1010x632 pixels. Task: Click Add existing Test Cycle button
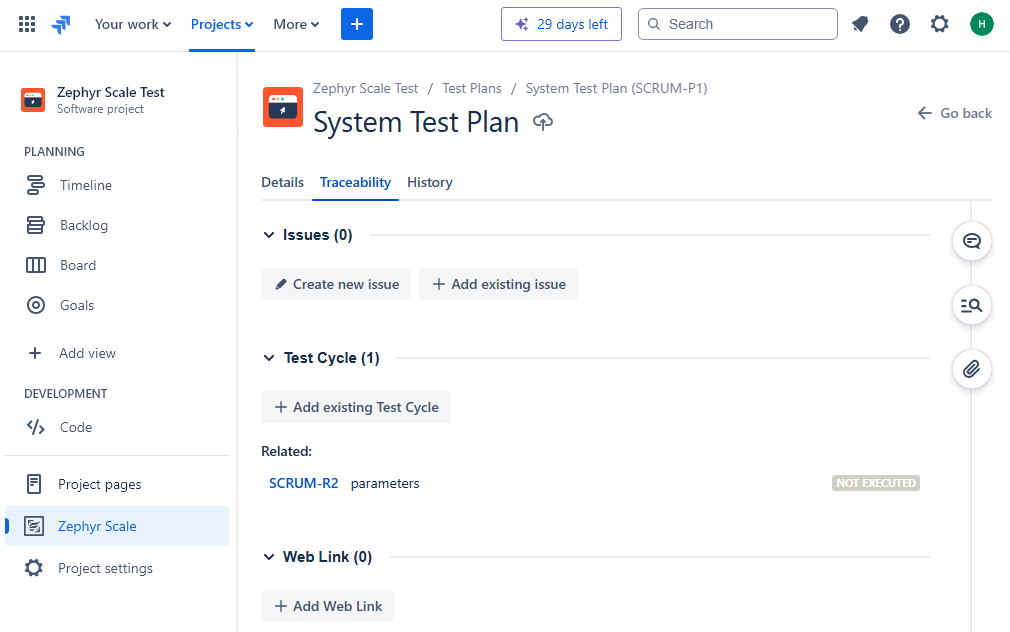click(x=356, y=407)
